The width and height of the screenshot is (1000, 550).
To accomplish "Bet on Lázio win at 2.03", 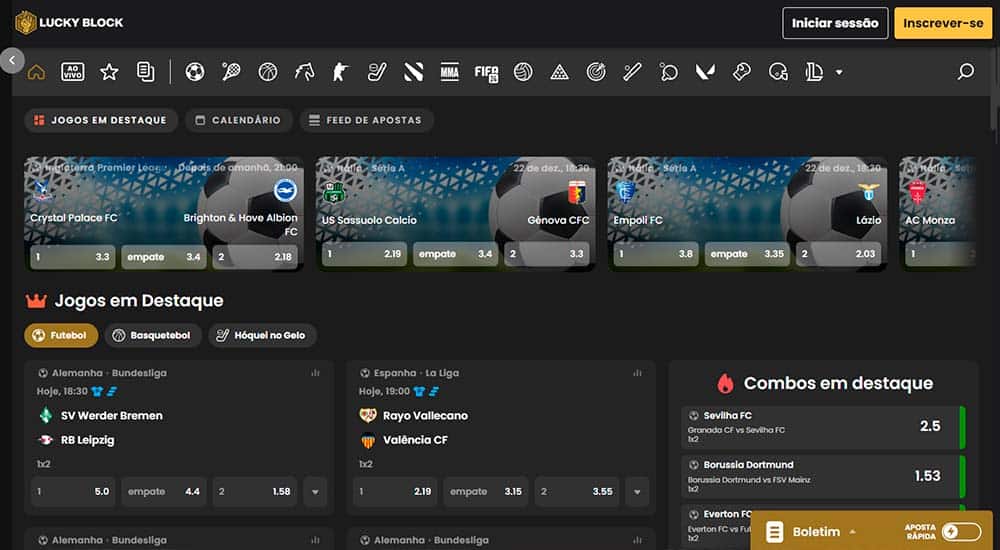I will (839, 254).
